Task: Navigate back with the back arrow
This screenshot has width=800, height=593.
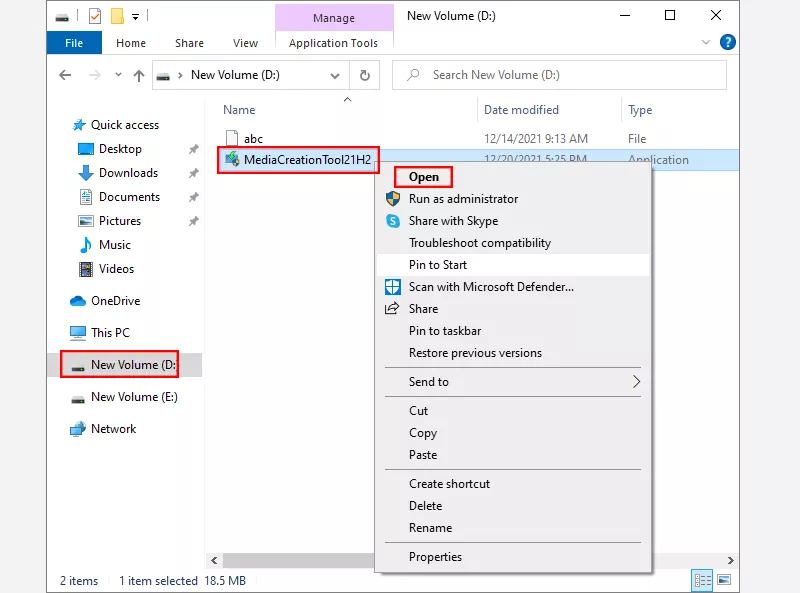Action: (x=66, y=75)
